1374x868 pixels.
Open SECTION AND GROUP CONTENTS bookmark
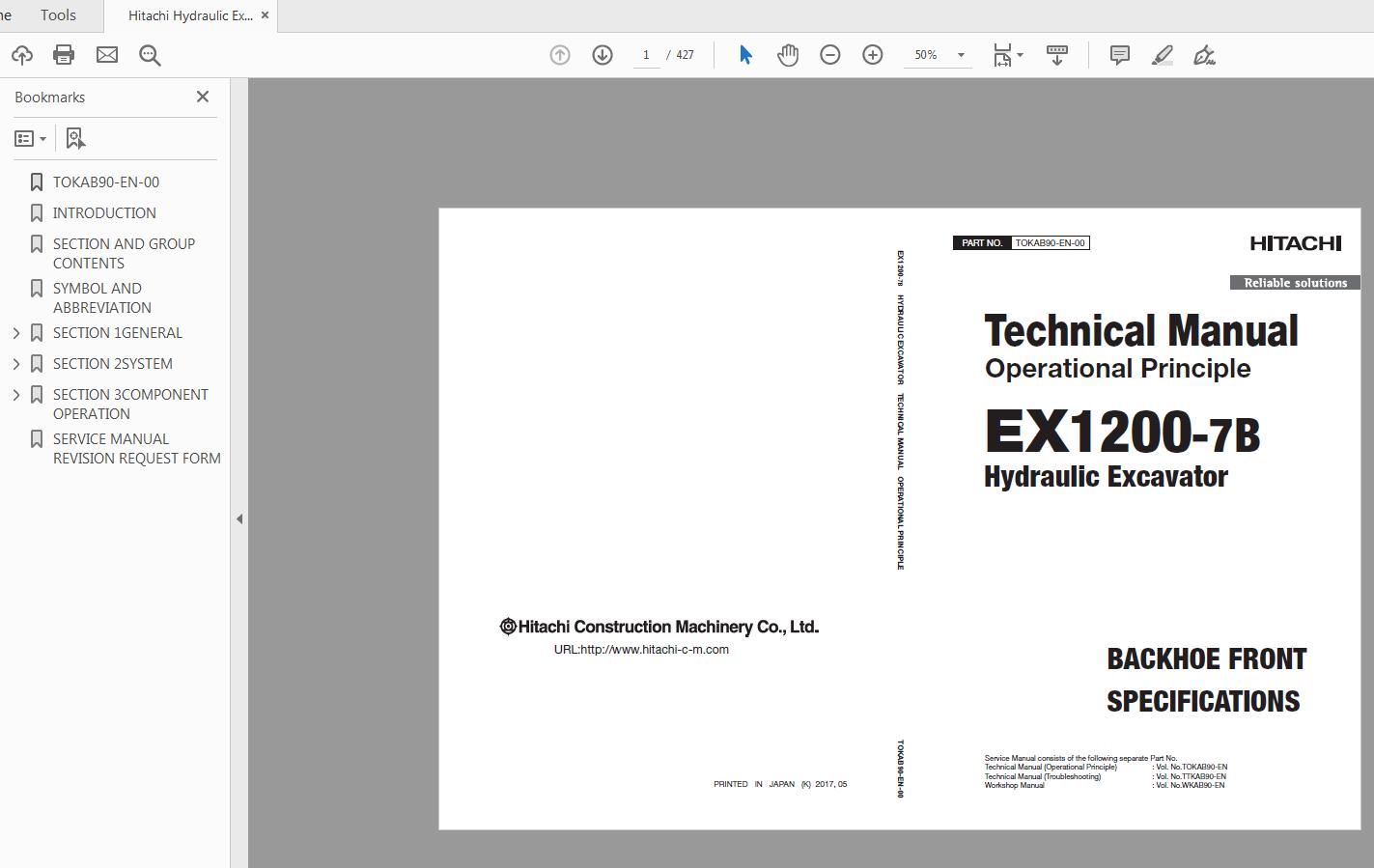(x=124, y=253)
